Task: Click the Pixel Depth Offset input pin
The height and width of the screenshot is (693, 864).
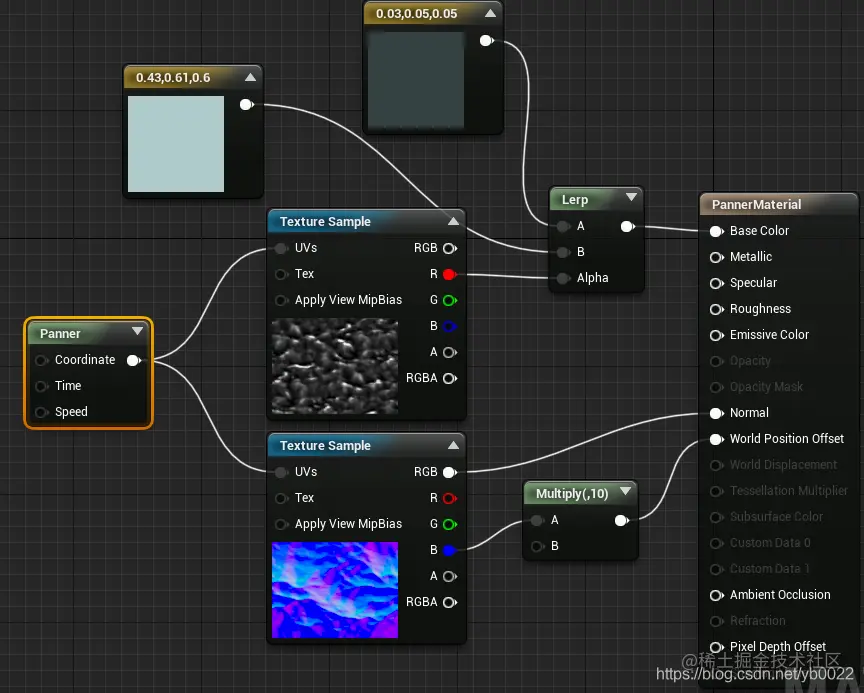Action: pyautogui.click(x=716, y=647)
